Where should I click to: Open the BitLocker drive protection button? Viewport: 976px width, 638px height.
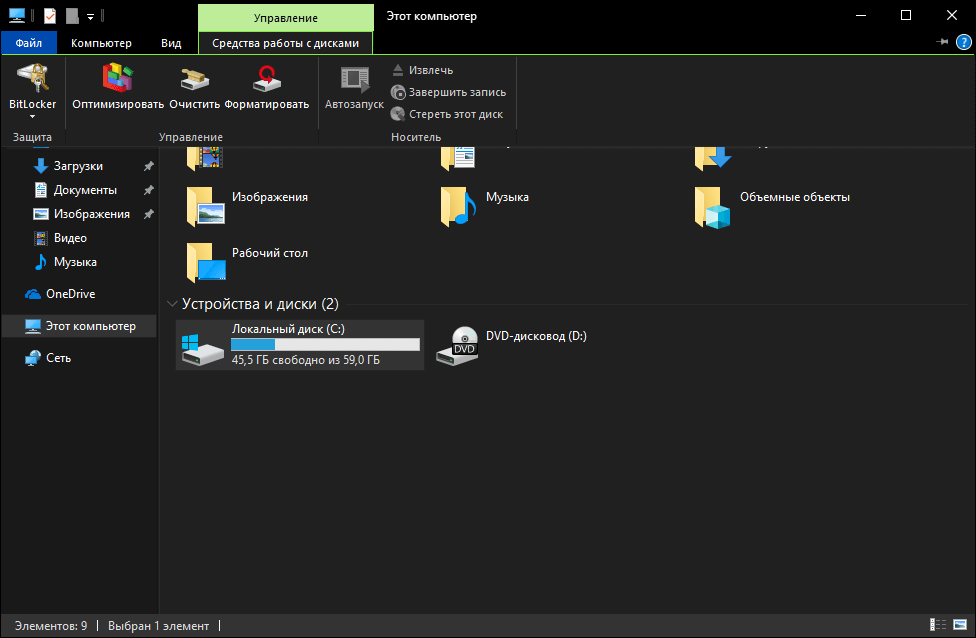point(32,90)
